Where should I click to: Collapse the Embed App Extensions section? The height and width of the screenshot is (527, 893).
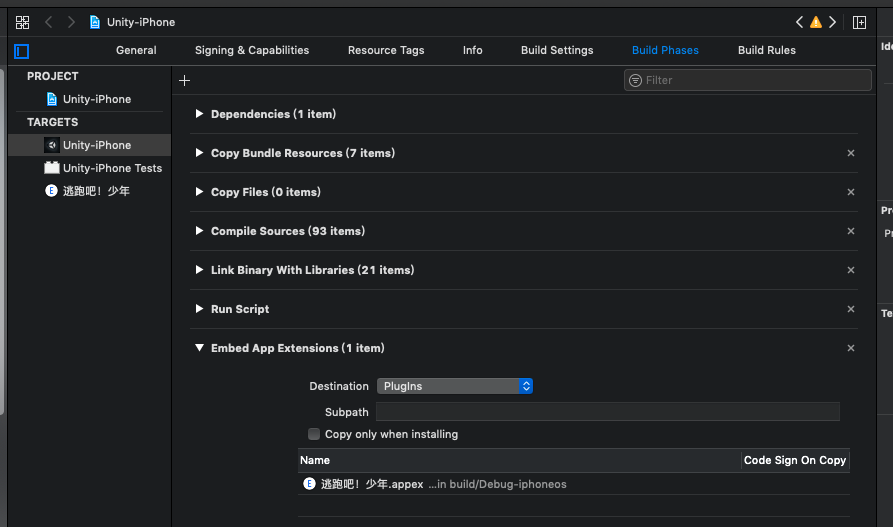tap(200, 348)
